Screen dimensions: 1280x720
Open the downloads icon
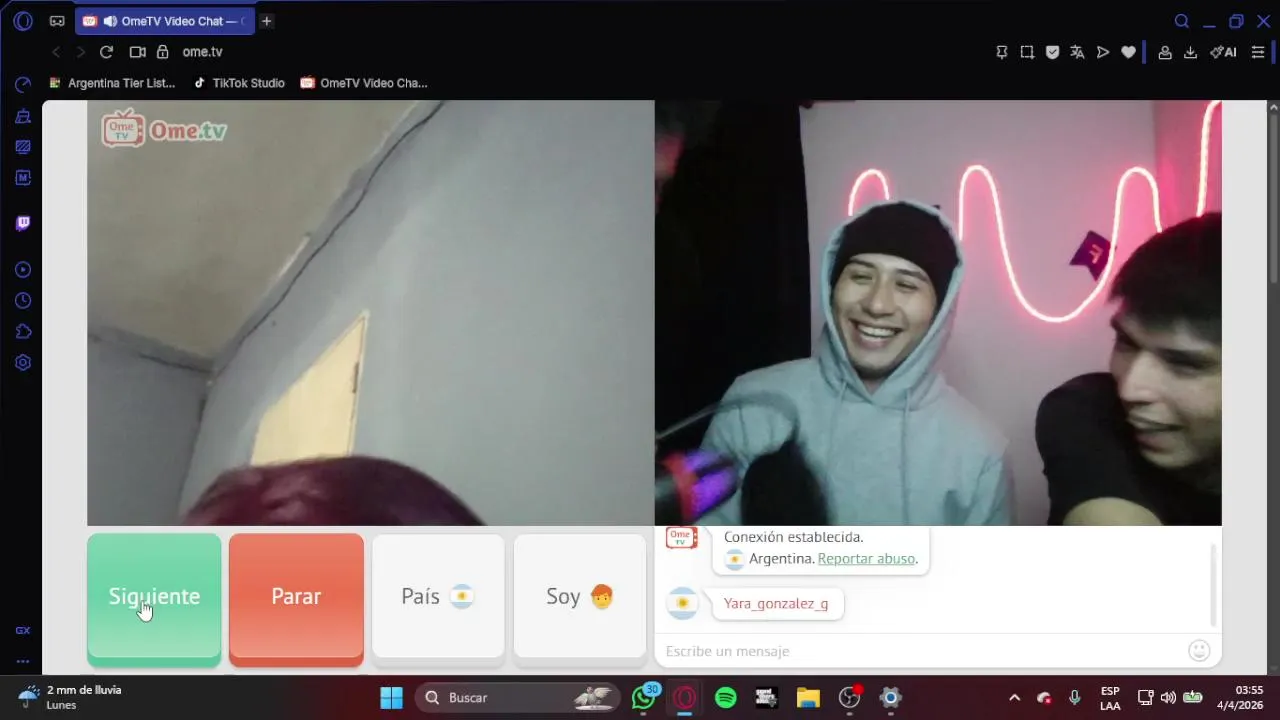[1190, 52]
